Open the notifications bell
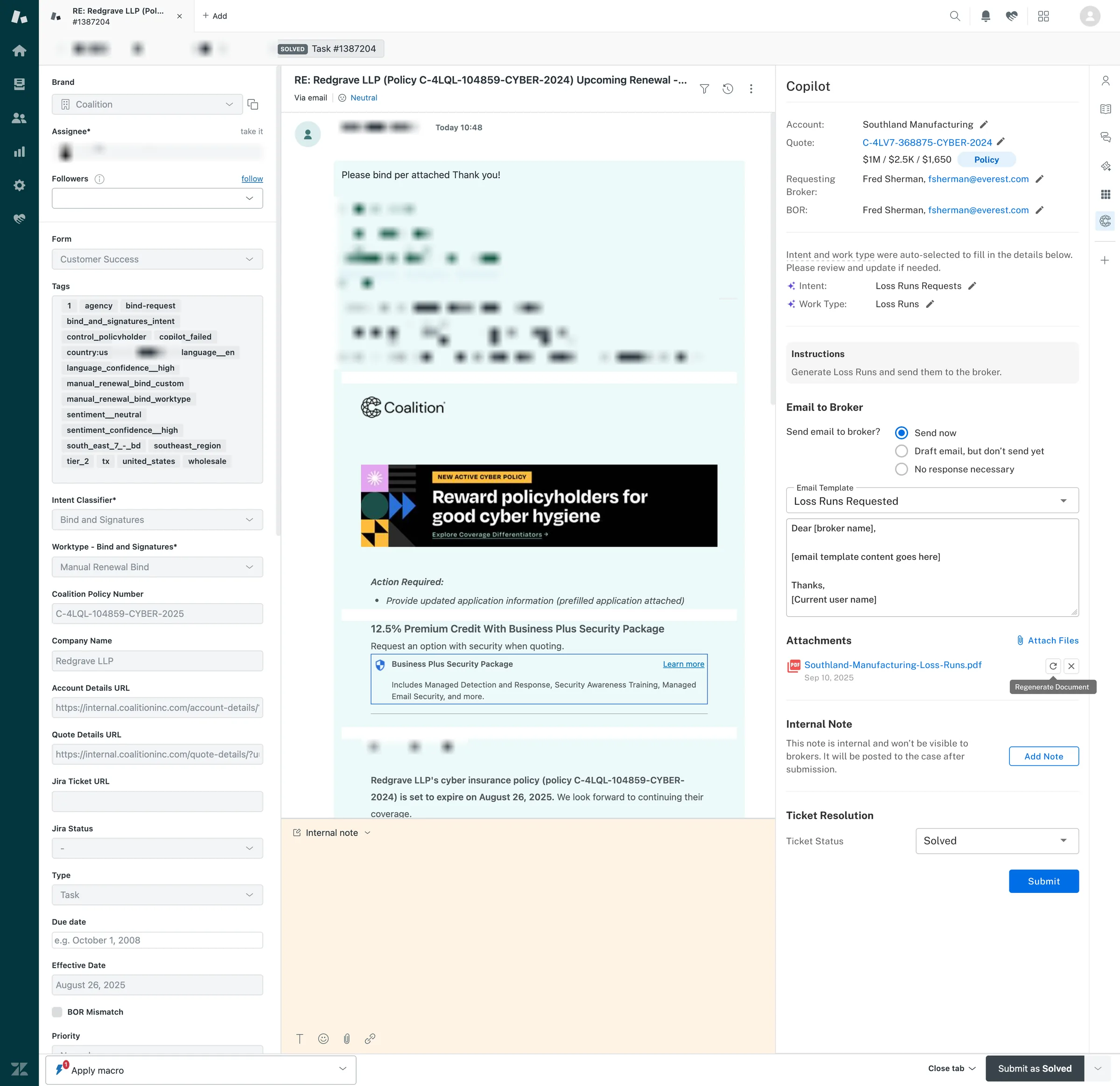 [986, 16]
